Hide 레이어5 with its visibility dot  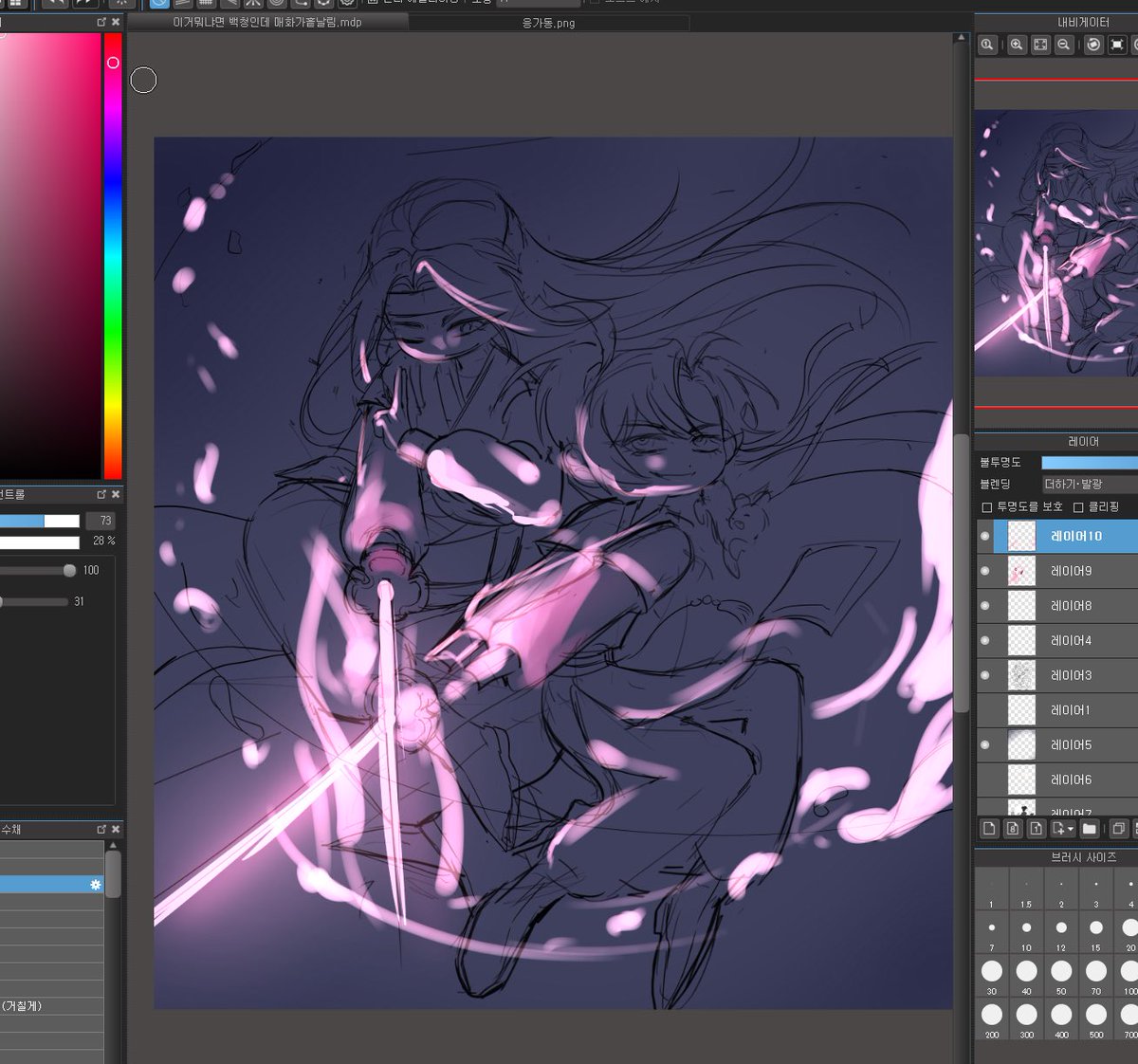click(x=984, y=744)
